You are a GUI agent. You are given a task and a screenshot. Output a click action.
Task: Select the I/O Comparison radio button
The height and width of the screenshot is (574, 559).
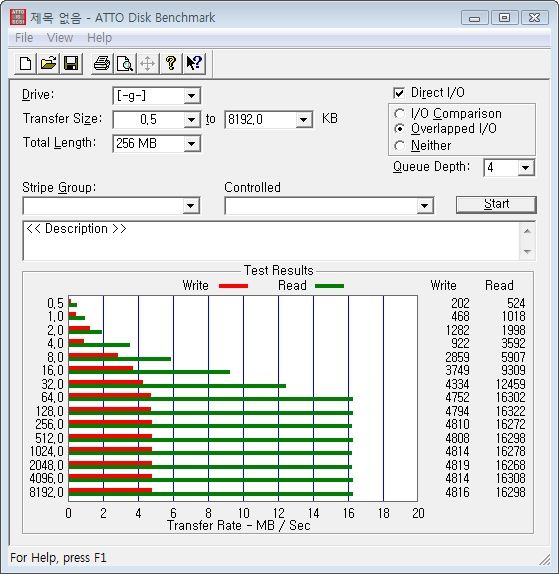(399, 113)
